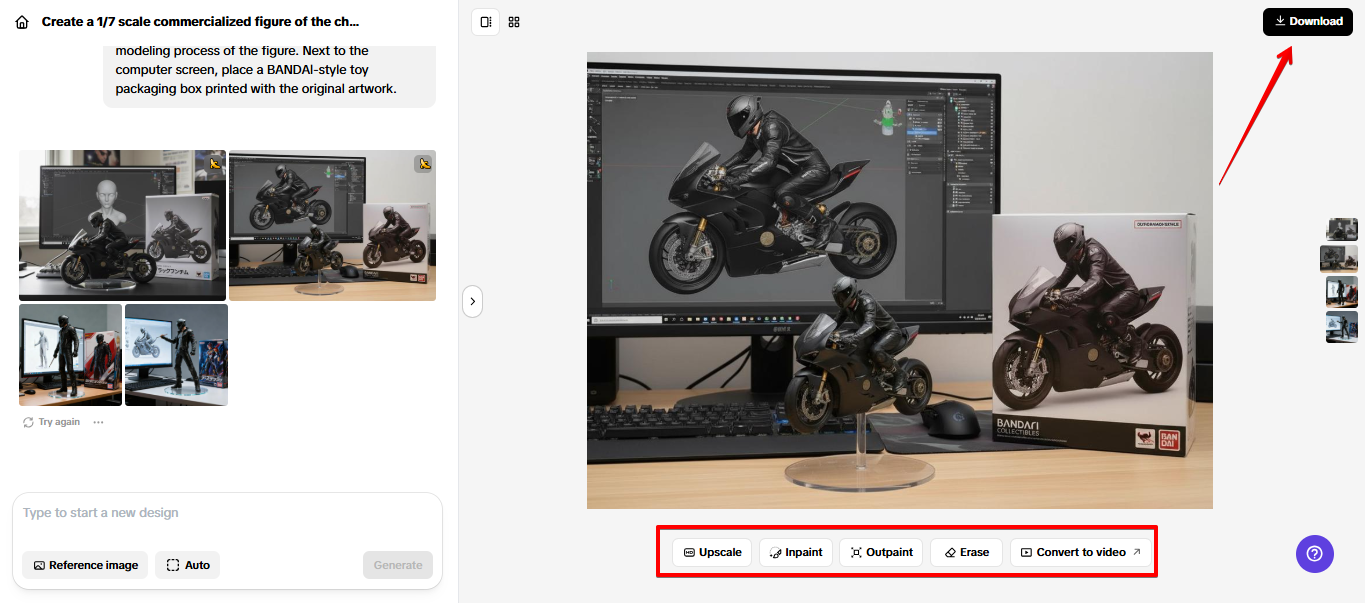
Task: Open the help question mark button
Action: point(1314,554)
